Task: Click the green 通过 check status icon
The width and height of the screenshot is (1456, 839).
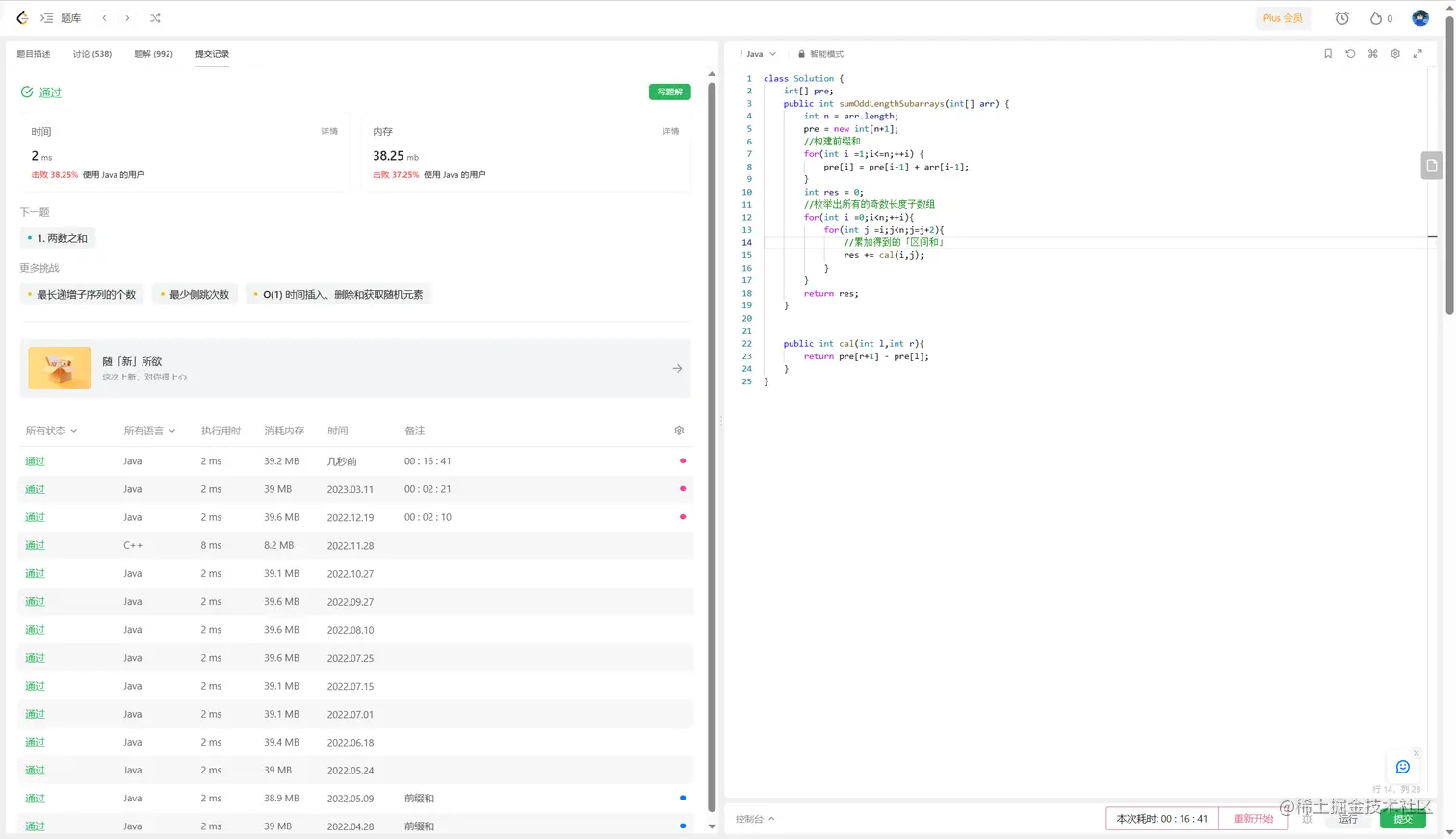Action: click(x=27, y=92)
